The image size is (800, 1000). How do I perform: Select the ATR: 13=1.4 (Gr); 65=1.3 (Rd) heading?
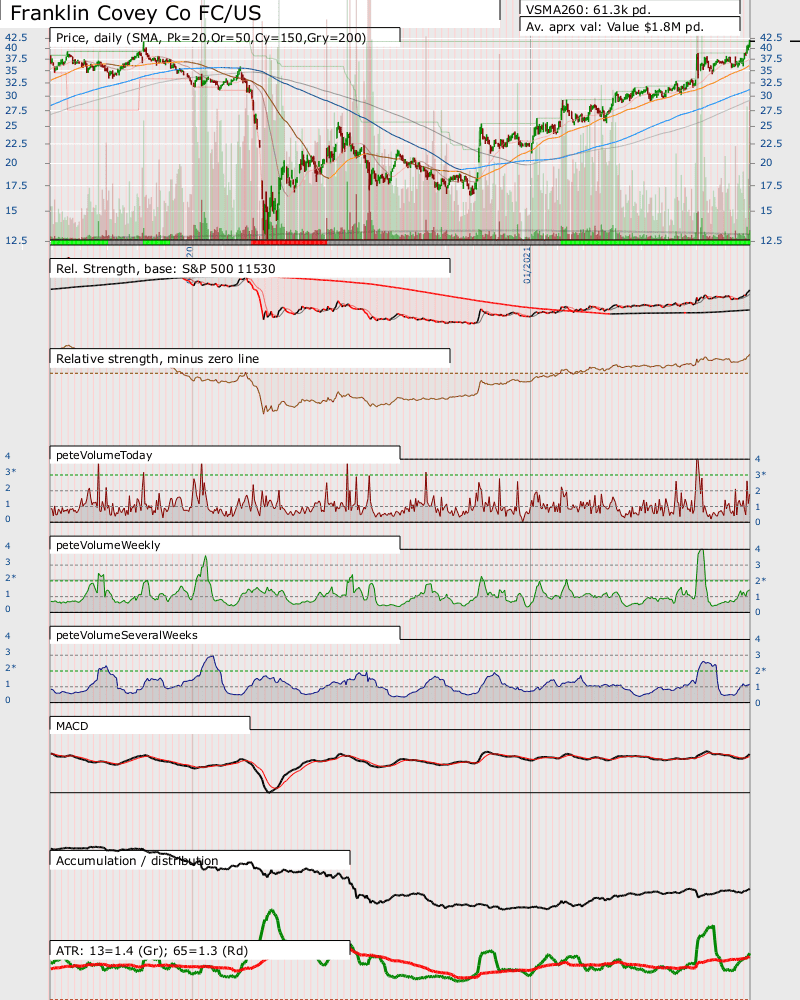(x=152, y=950)
